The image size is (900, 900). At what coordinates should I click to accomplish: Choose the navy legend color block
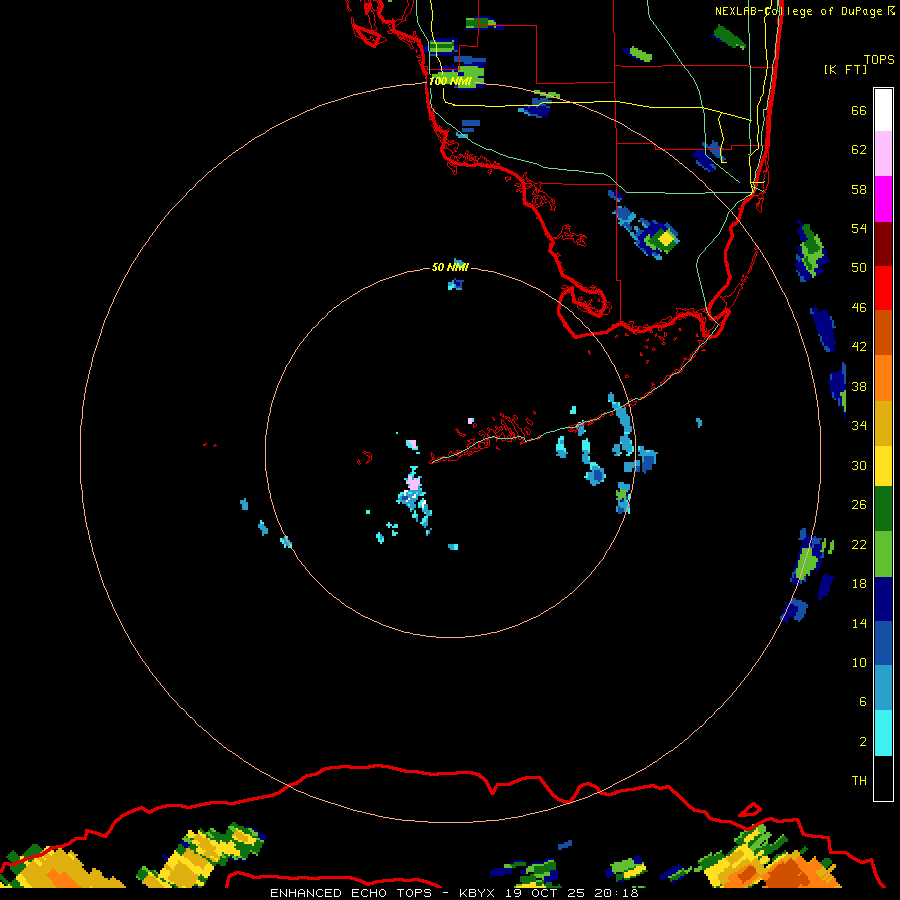883,600
